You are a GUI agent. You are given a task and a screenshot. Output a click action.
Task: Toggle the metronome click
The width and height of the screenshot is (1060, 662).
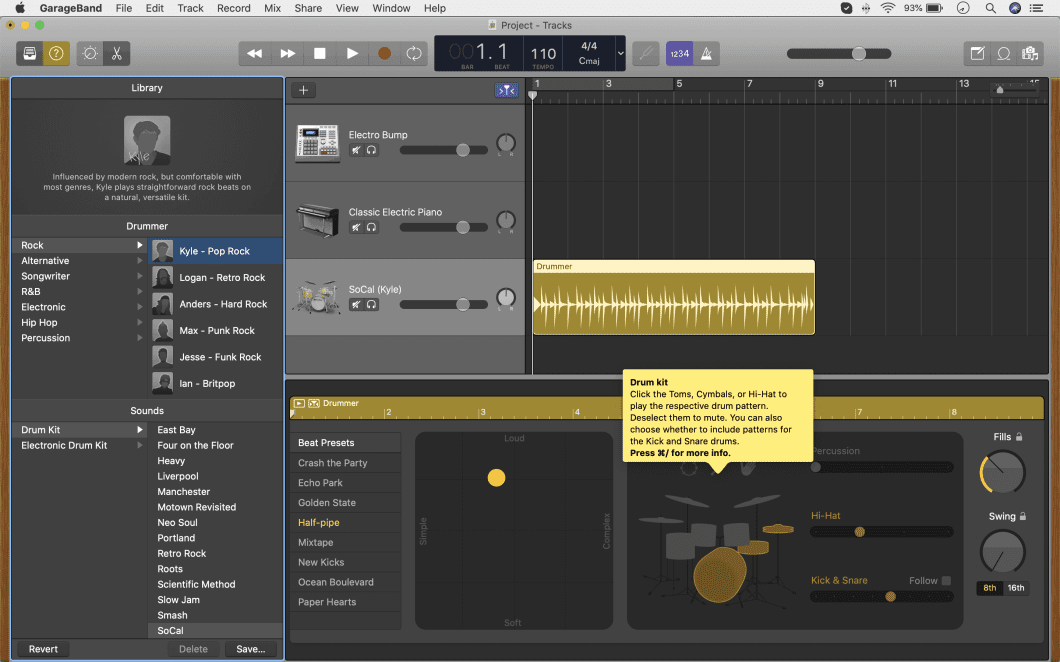tap(708, 53)
